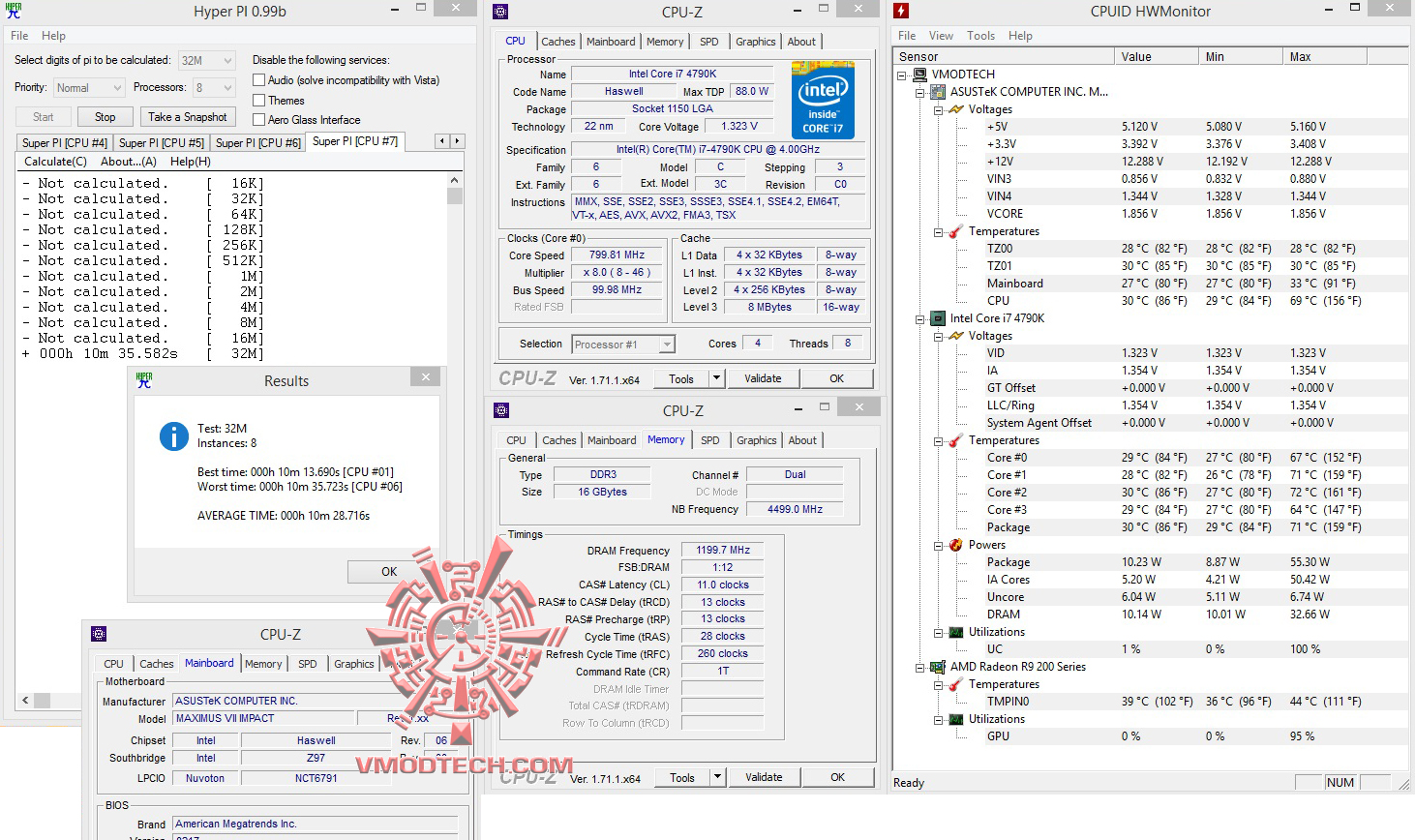1415x840 pixels.
Task: Click the AMD Radeon R9 200 Series card icon
Action: click(937, 667)
